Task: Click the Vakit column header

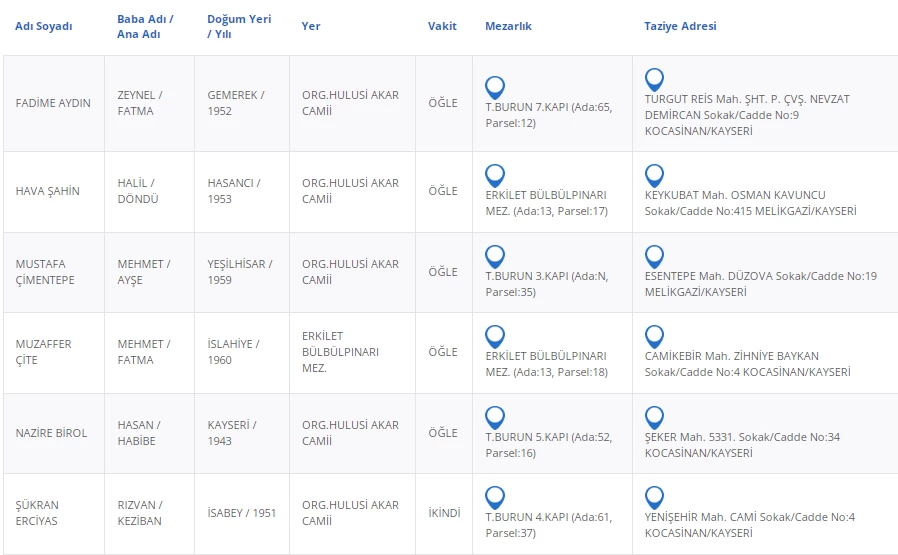Action: coord(442,27)
